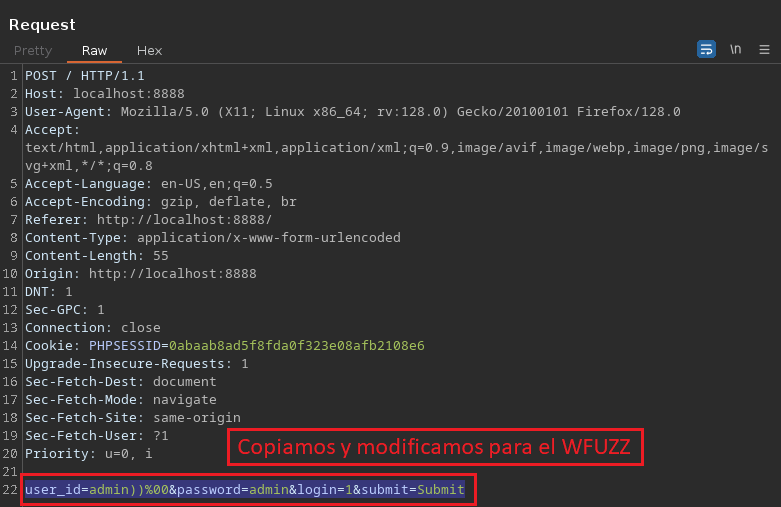Click line number 22 in the gutter
Screen dimensions: 781x507
point(10,489)
